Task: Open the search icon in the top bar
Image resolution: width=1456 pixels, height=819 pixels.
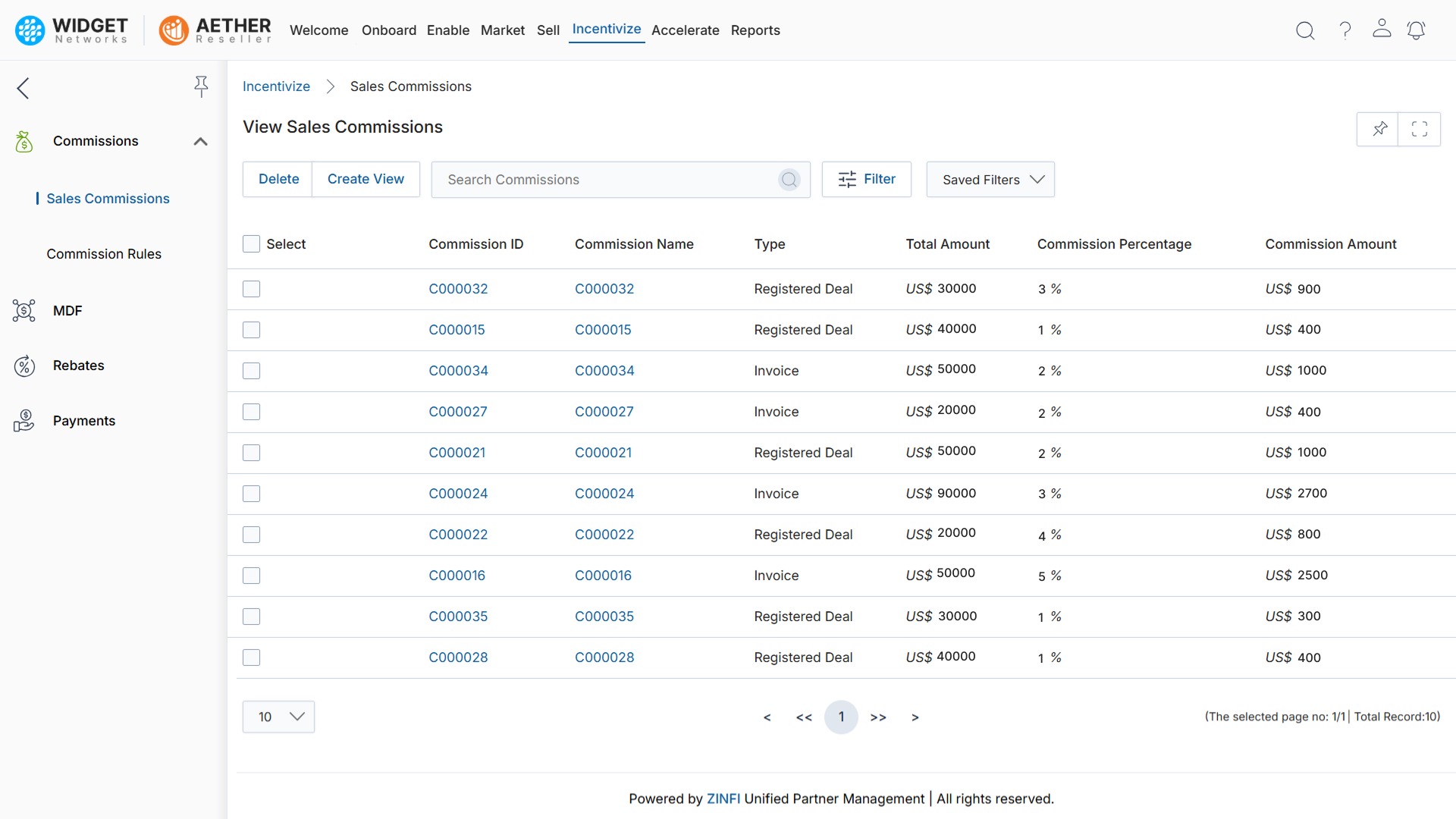Action: 1305,30
